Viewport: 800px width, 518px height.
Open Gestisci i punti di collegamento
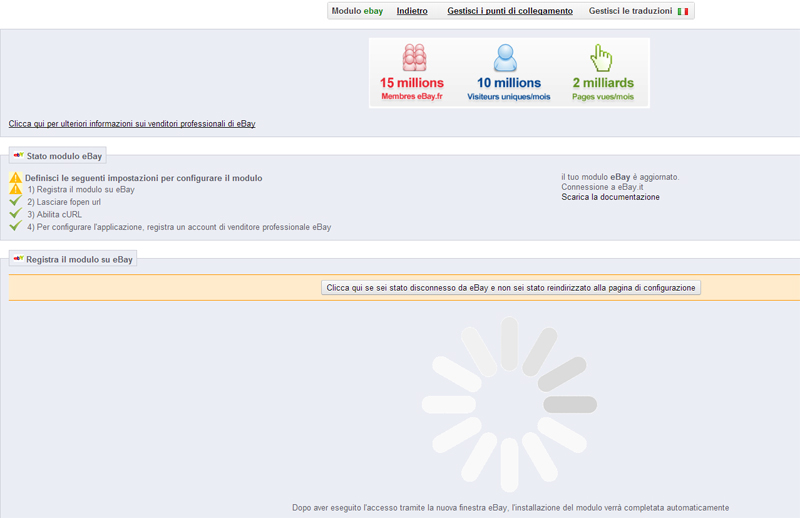(510, 11)
